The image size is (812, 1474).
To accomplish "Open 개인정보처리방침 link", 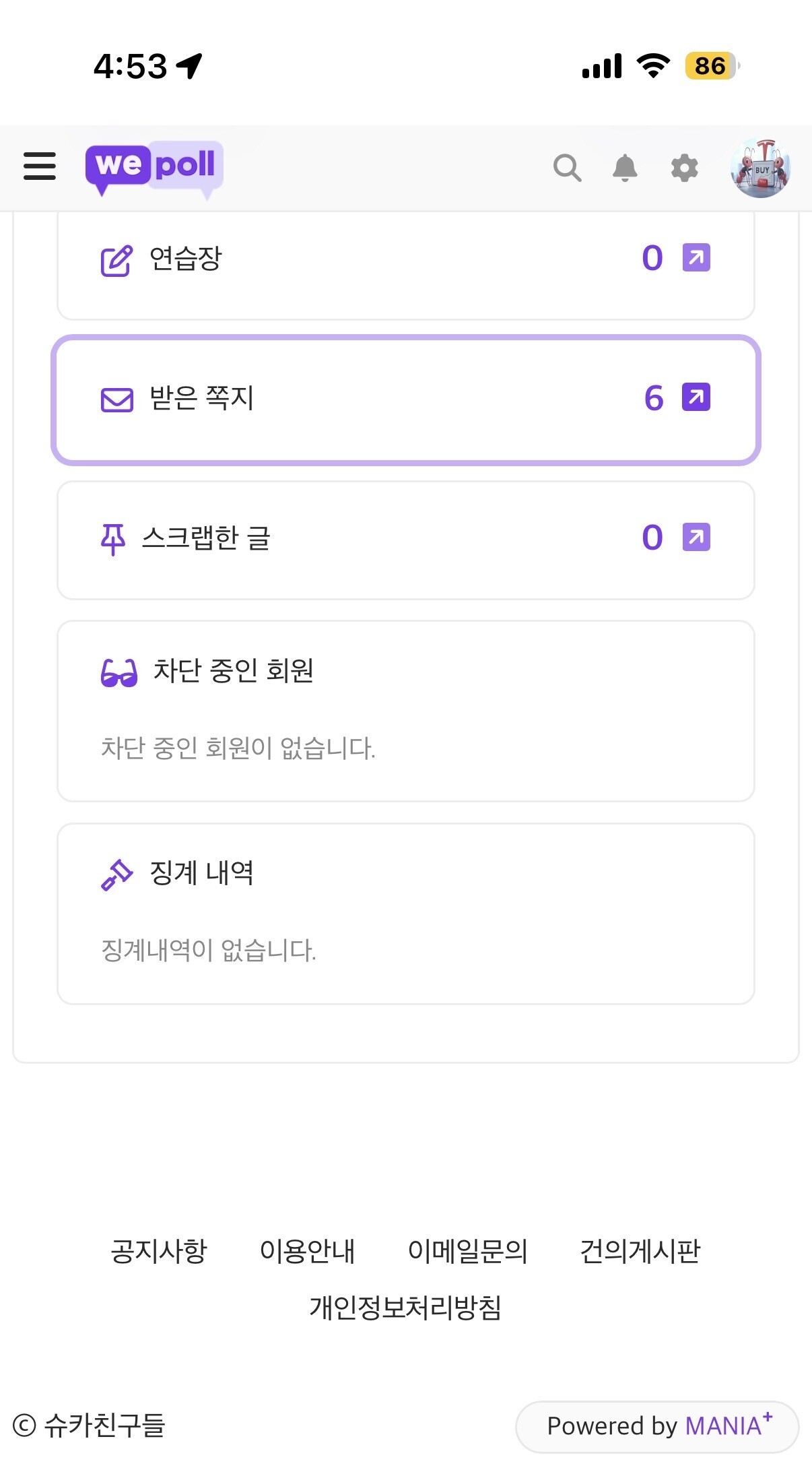I will 405,1308.
